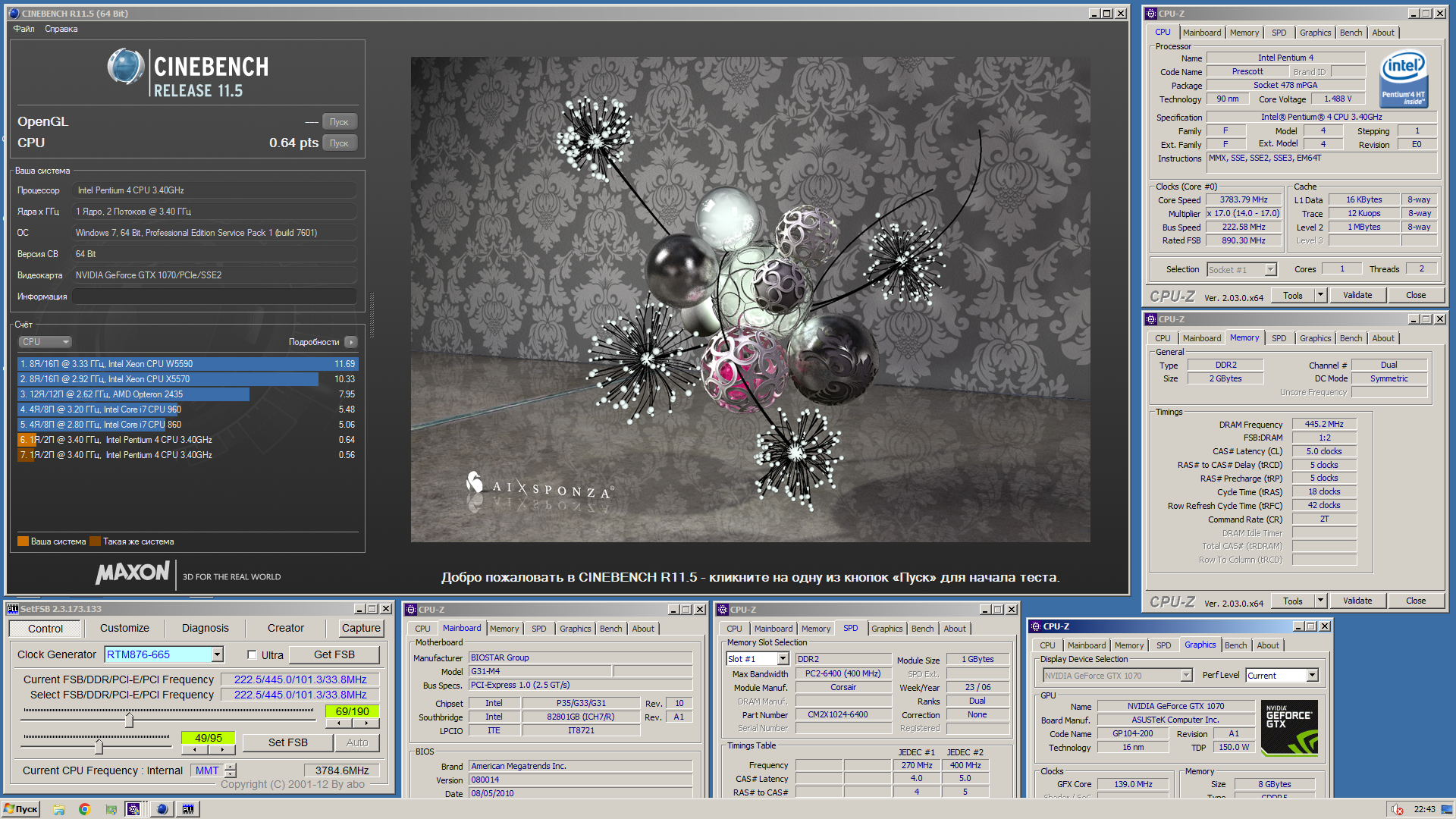
Task: Click the Aixsponza rendered scene image
Action: pyautogui.click(x=750, y=300)
